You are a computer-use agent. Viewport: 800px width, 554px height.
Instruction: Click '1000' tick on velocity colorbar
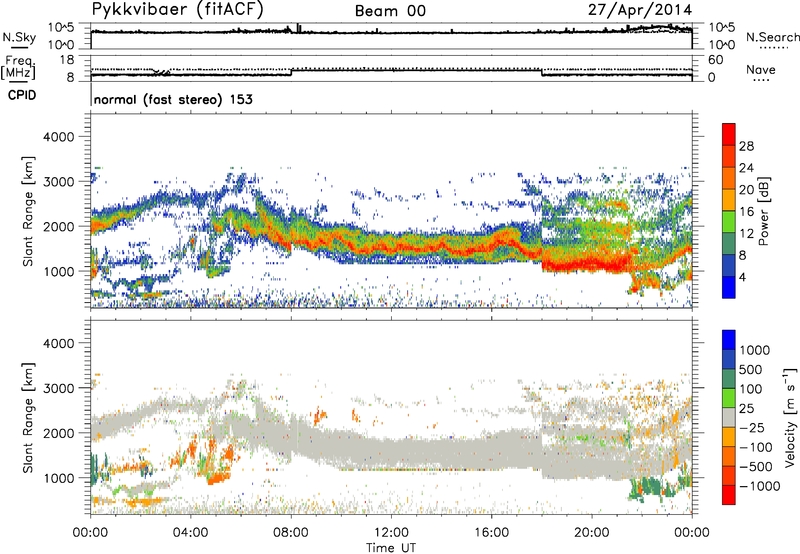click(755, 350)
